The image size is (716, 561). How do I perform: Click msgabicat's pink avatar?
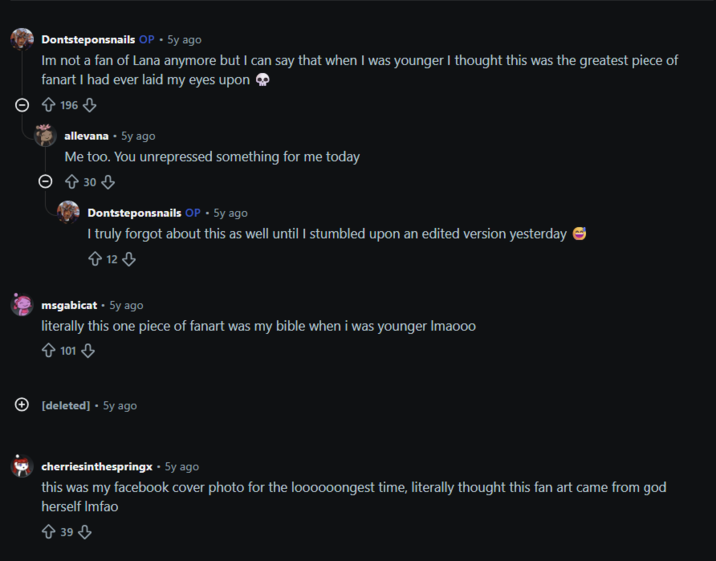click(22, 304)
